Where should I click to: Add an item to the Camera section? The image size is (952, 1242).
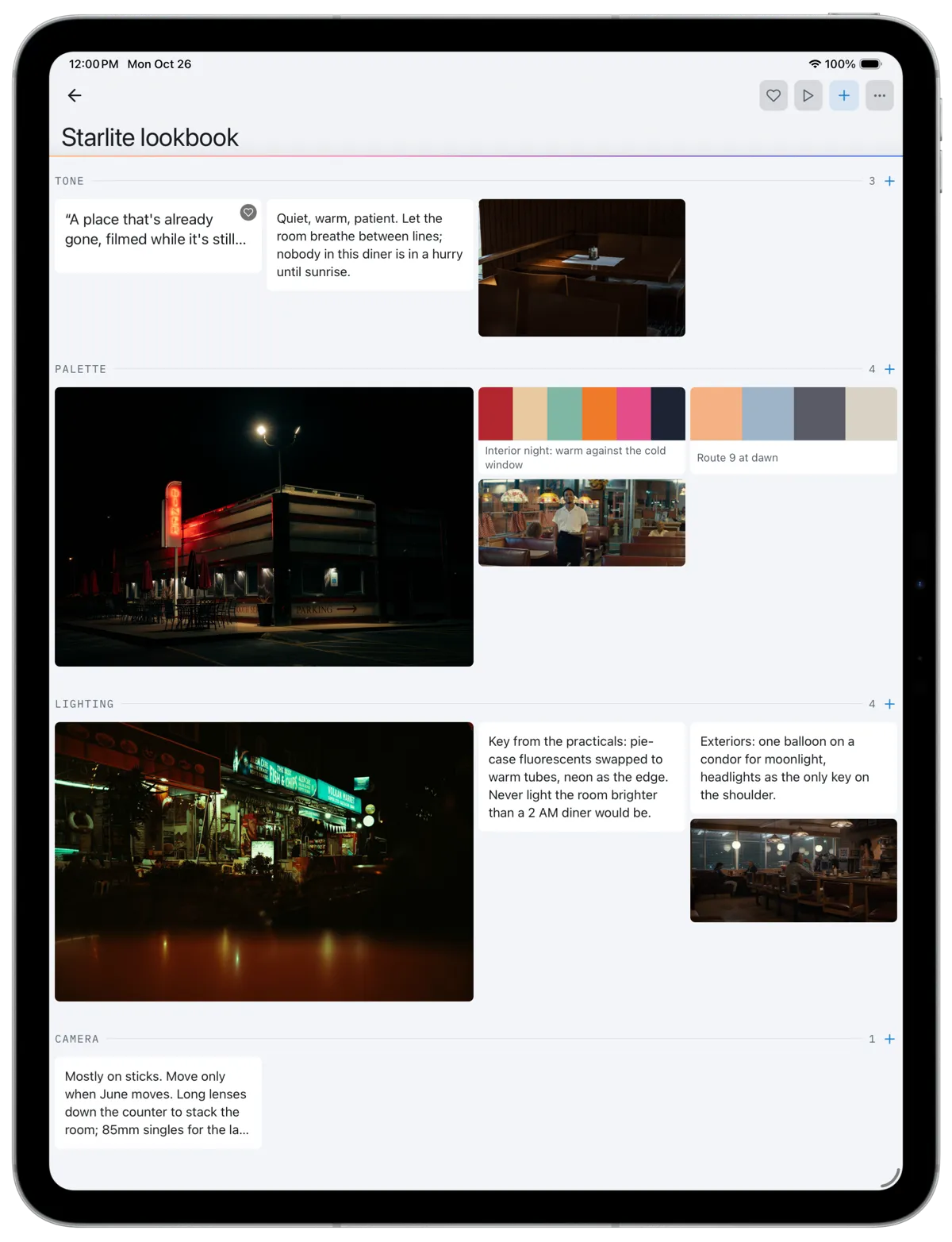(x=890, y=1039)
